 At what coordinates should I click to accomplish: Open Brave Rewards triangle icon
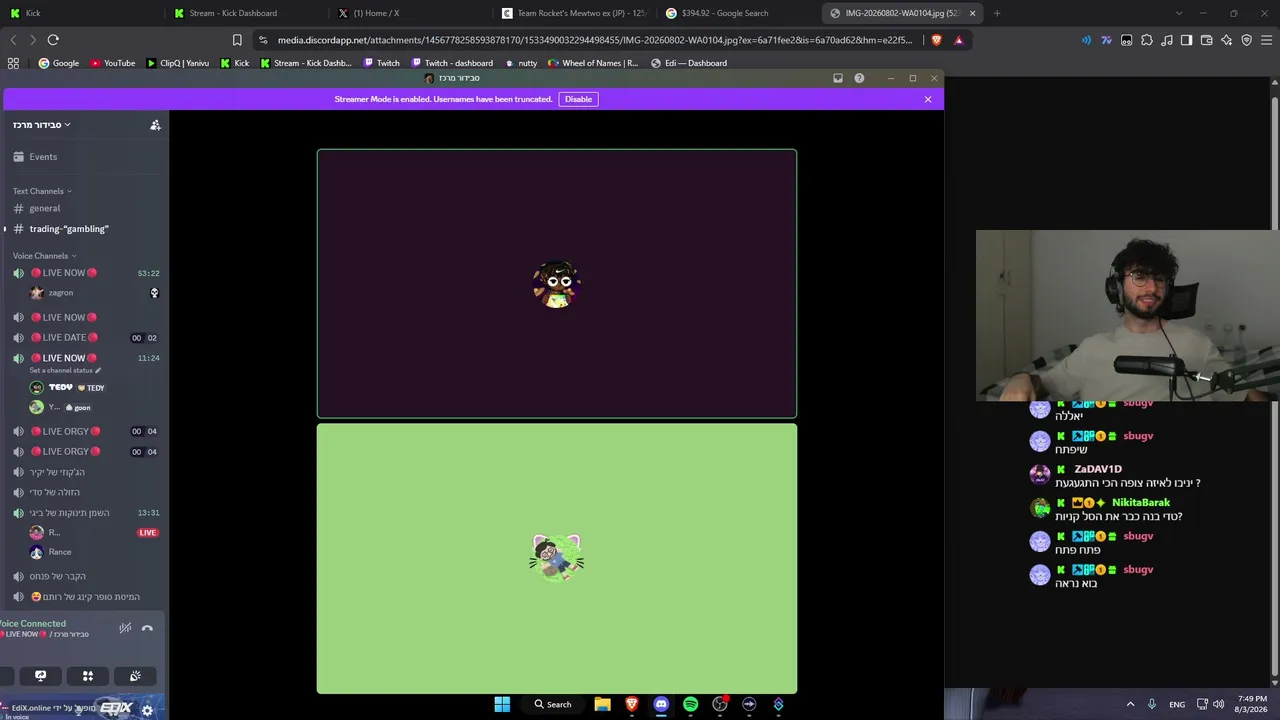tap(958, 40)
